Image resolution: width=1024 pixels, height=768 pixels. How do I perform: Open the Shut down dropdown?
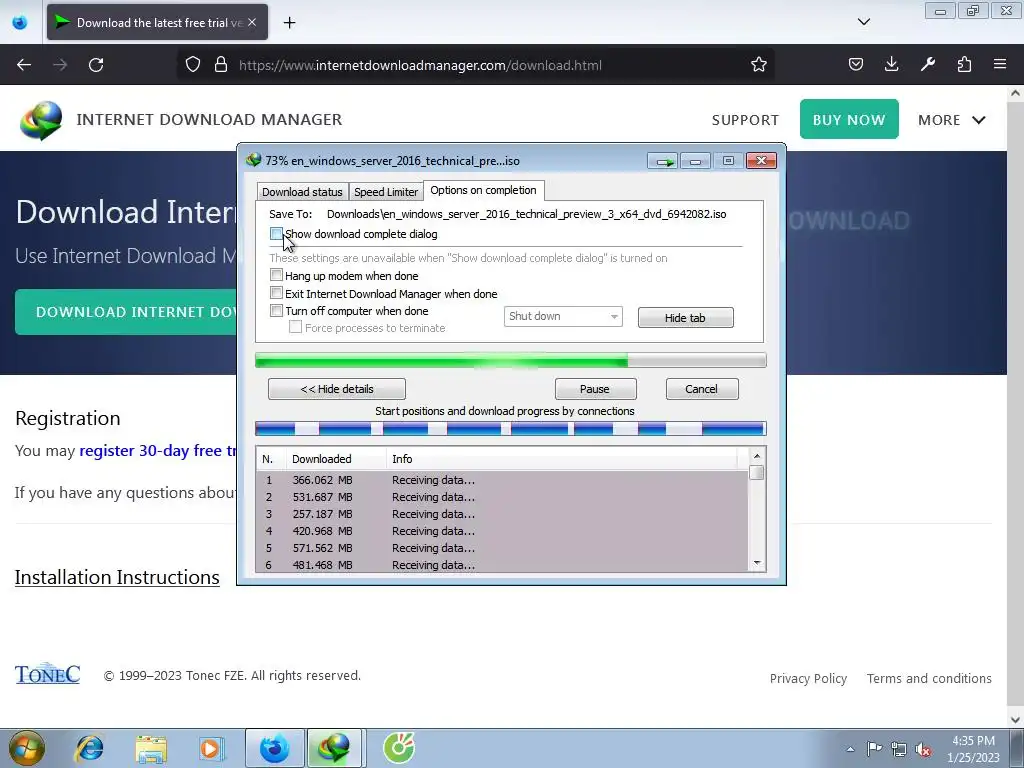click(x=563, y=316)
